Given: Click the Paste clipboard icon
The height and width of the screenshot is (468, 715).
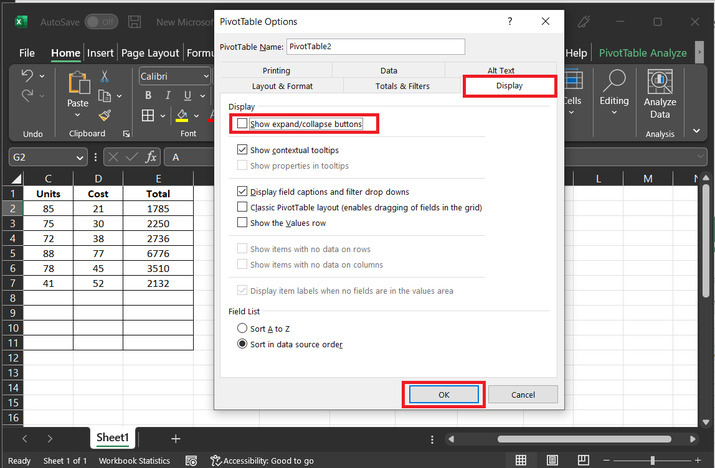Looking at the screenshot, I should [x=78, y=90].
